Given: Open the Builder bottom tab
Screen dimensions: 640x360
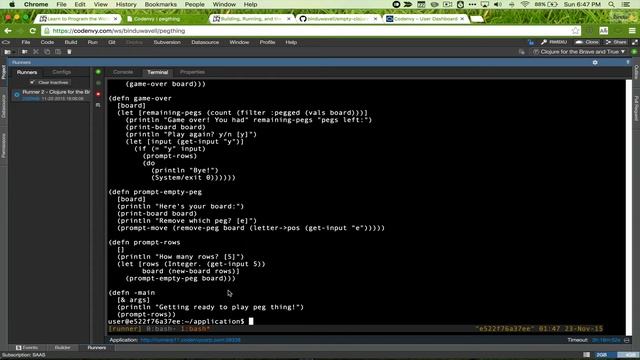Looking at the screenshot, I should click(x=62, y=347).
